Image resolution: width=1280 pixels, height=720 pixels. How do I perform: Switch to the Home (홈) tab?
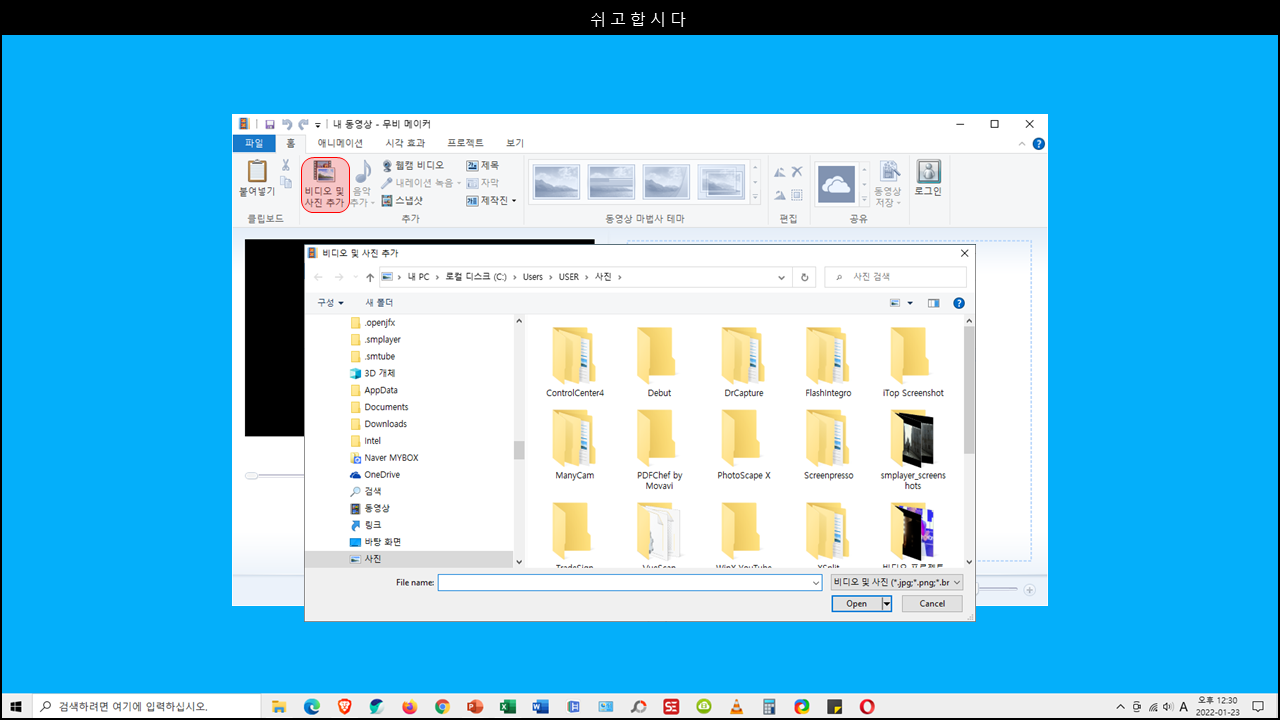click(290, 143)
